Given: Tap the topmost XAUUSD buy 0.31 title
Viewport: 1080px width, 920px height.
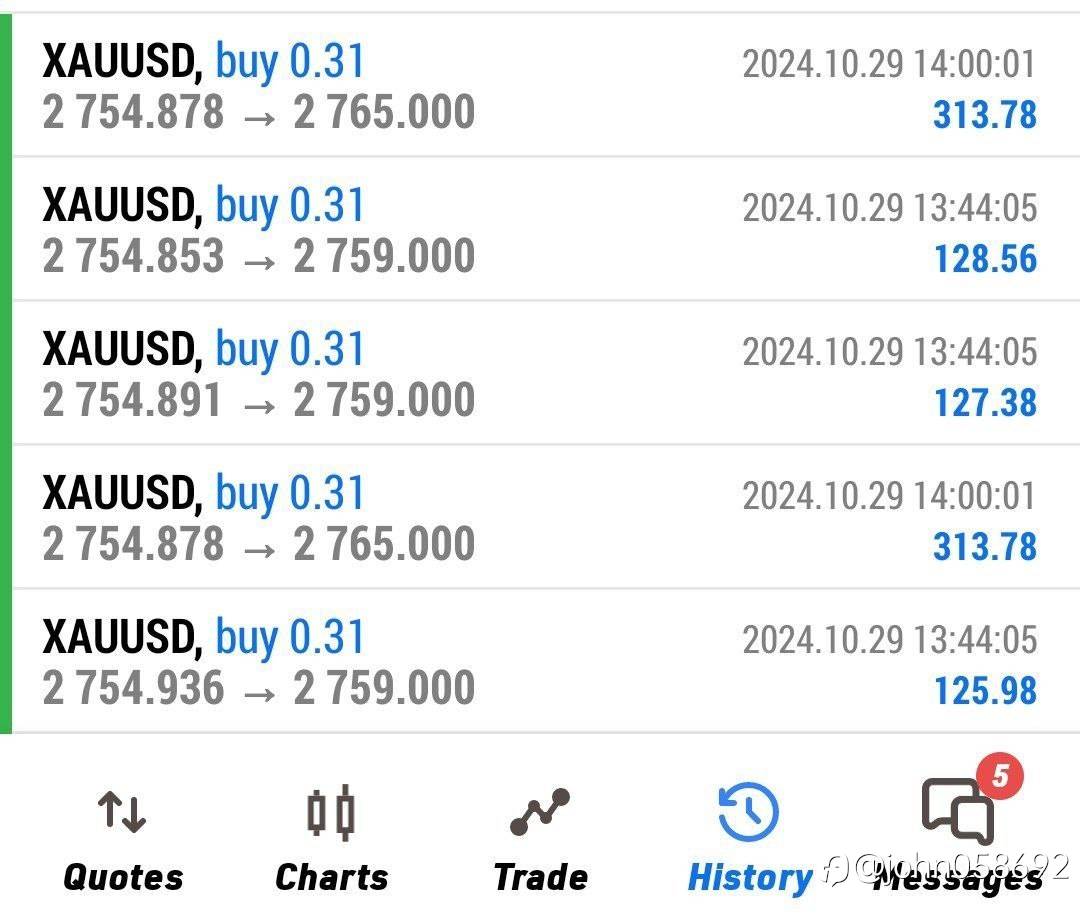Looking at the screenshot, I should pyautogui.click(x=203, y=62).
